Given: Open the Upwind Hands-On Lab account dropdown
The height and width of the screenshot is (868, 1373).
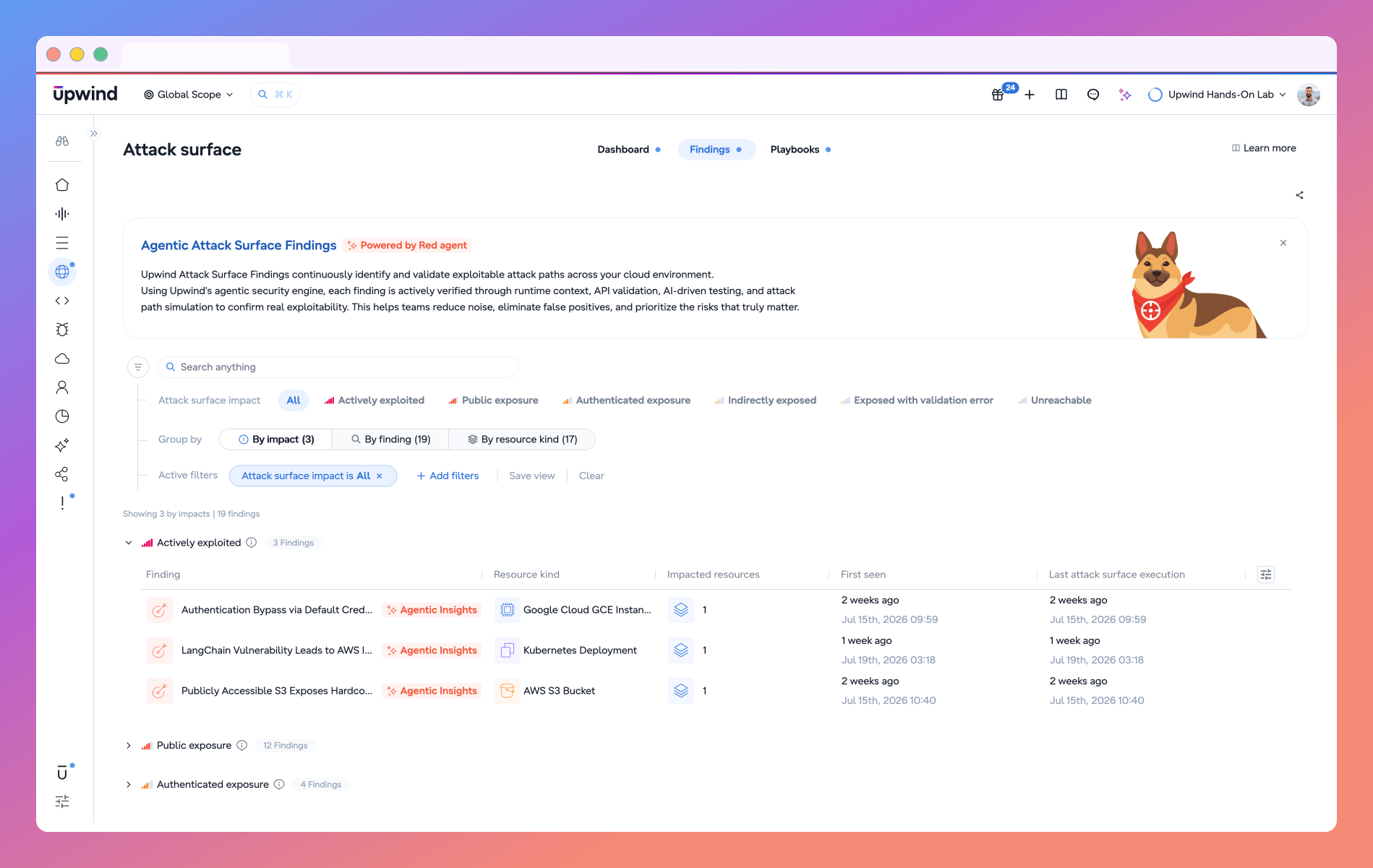Looking at the screenshot, I should pyautogui.click(x=1218, y=95).
